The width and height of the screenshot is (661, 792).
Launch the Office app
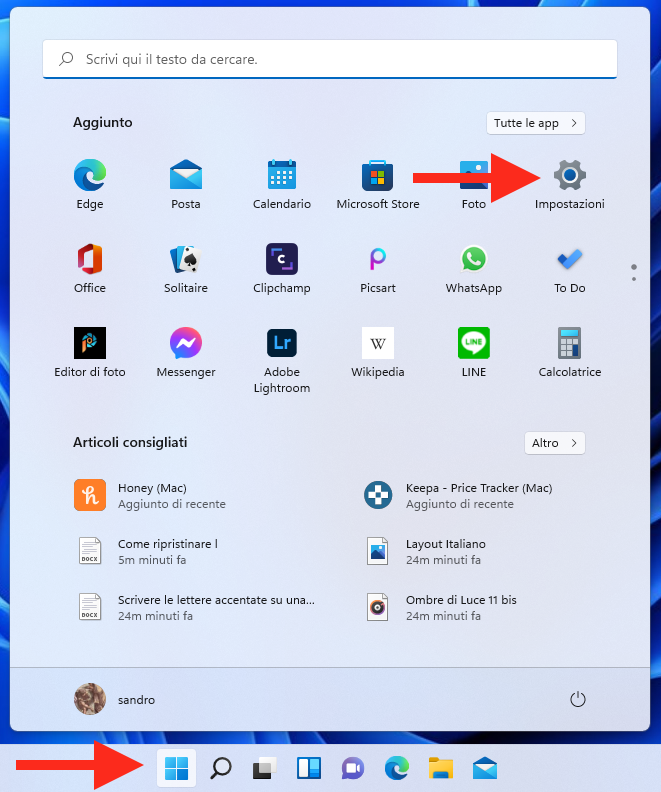pyautogui.click(x=90, y=268)
